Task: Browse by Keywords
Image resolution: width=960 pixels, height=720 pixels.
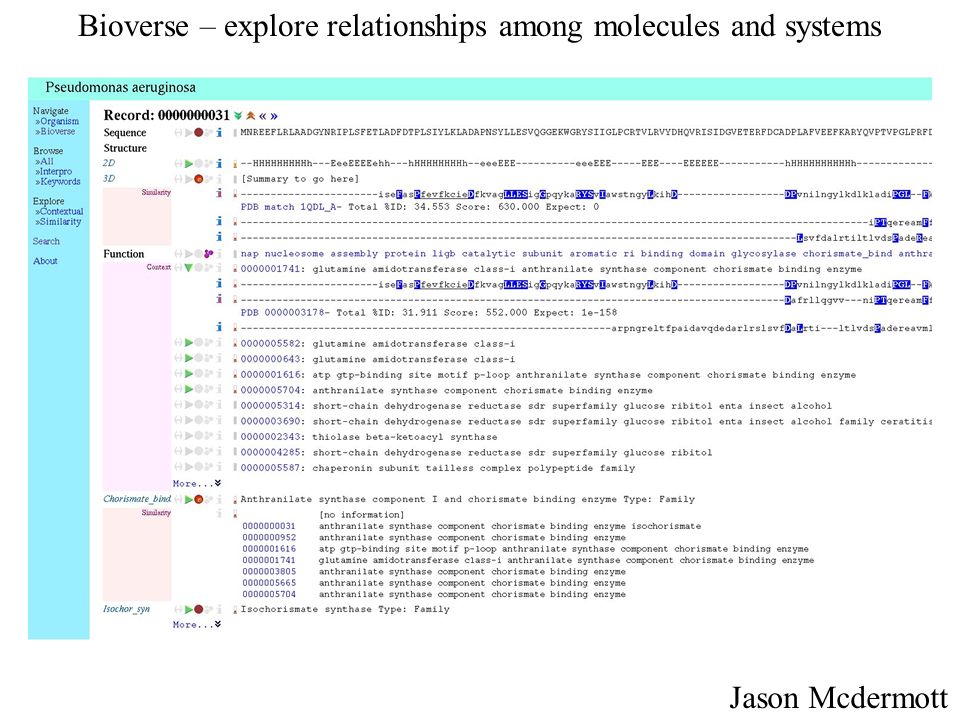Action: click(x=58, y=181)
